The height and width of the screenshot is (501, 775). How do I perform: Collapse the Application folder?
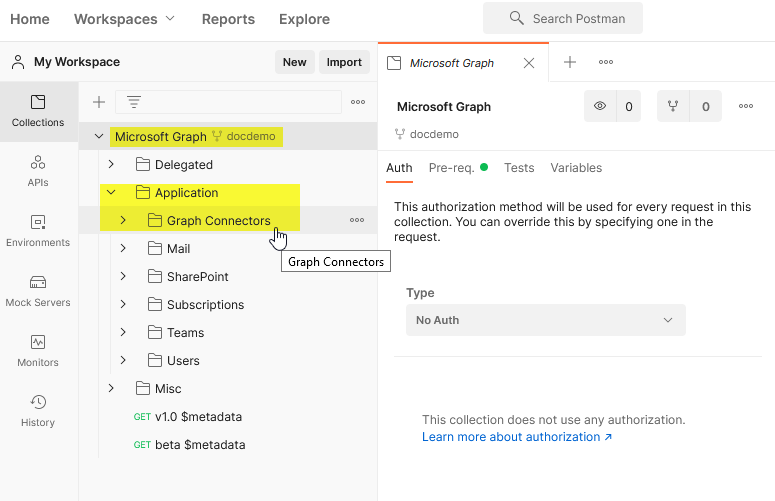pos(111,193)
